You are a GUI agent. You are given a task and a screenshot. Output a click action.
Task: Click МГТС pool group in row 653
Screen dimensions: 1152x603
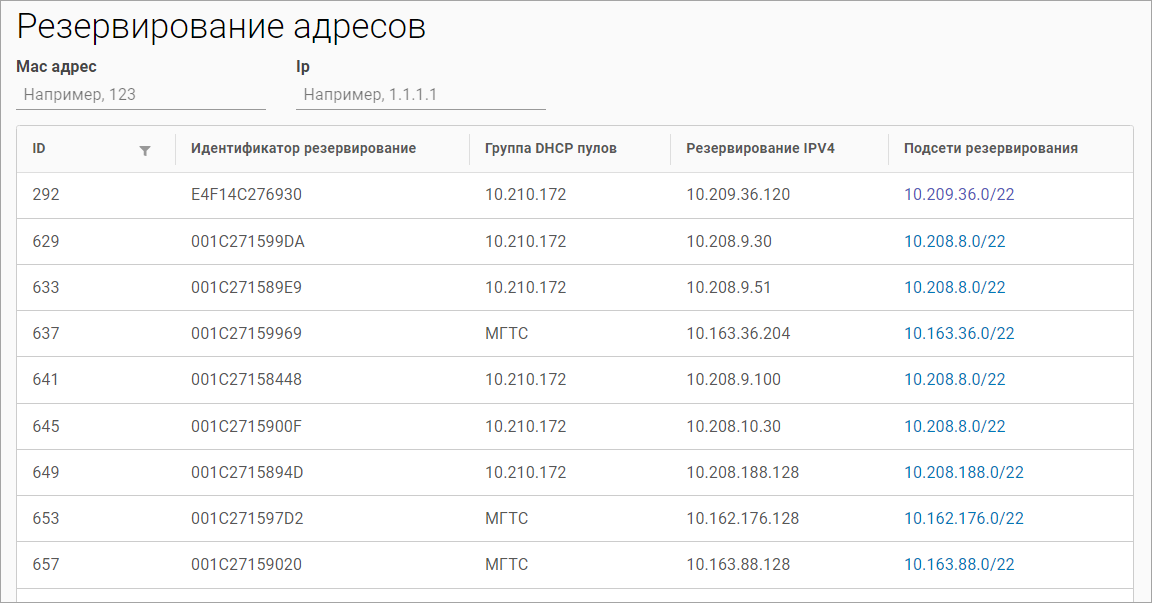(506, 519)
